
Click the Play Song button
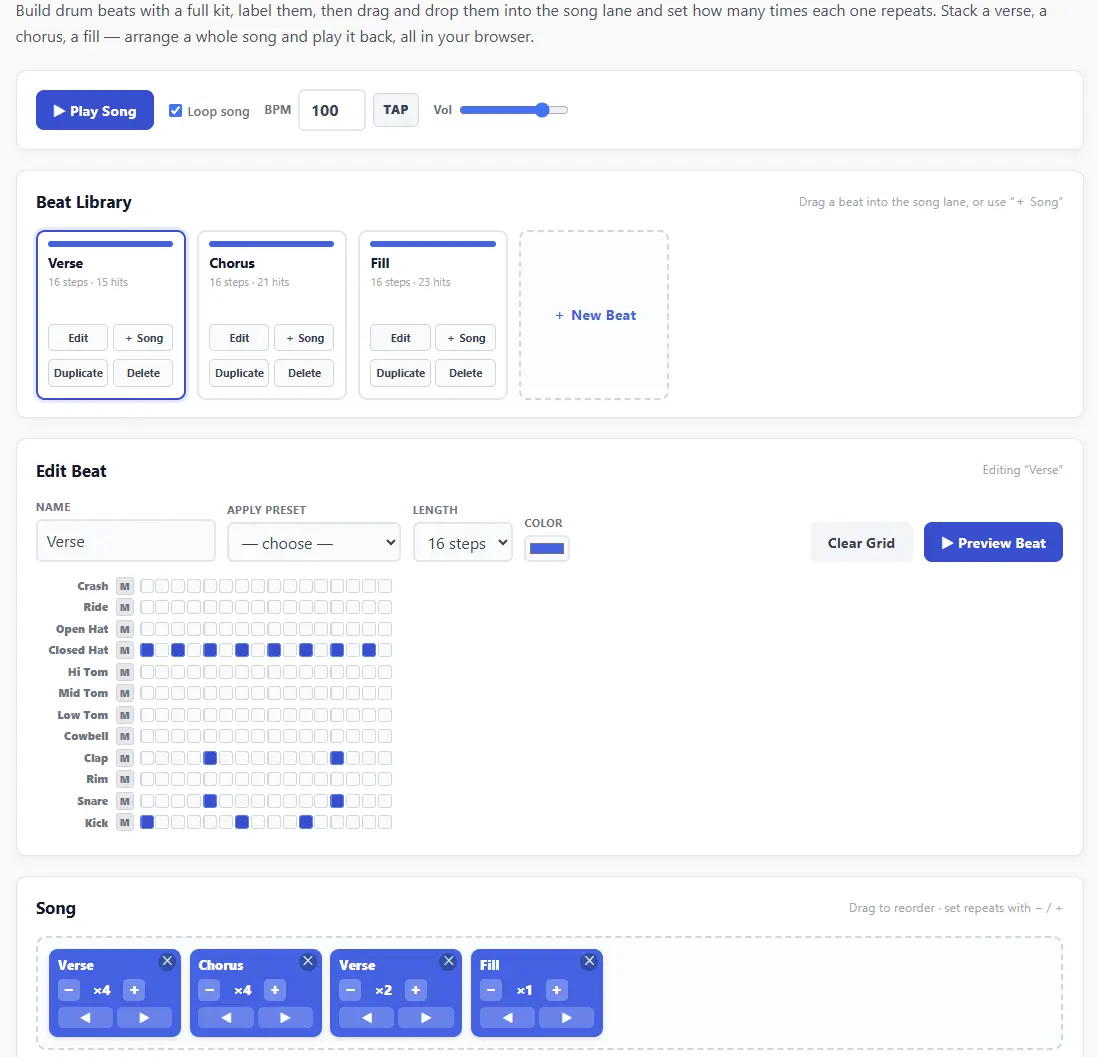pyautogui.click(x=95, y=110)
